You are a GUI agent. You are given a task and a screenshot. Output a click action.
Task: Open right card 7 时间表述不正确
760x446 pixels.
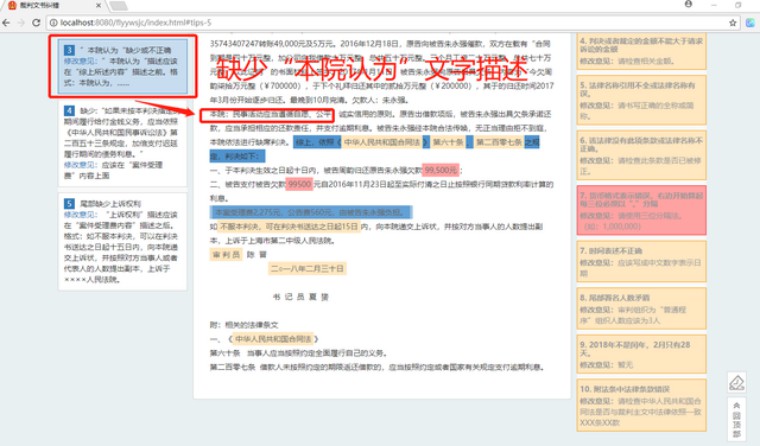[x=641, y=261]
